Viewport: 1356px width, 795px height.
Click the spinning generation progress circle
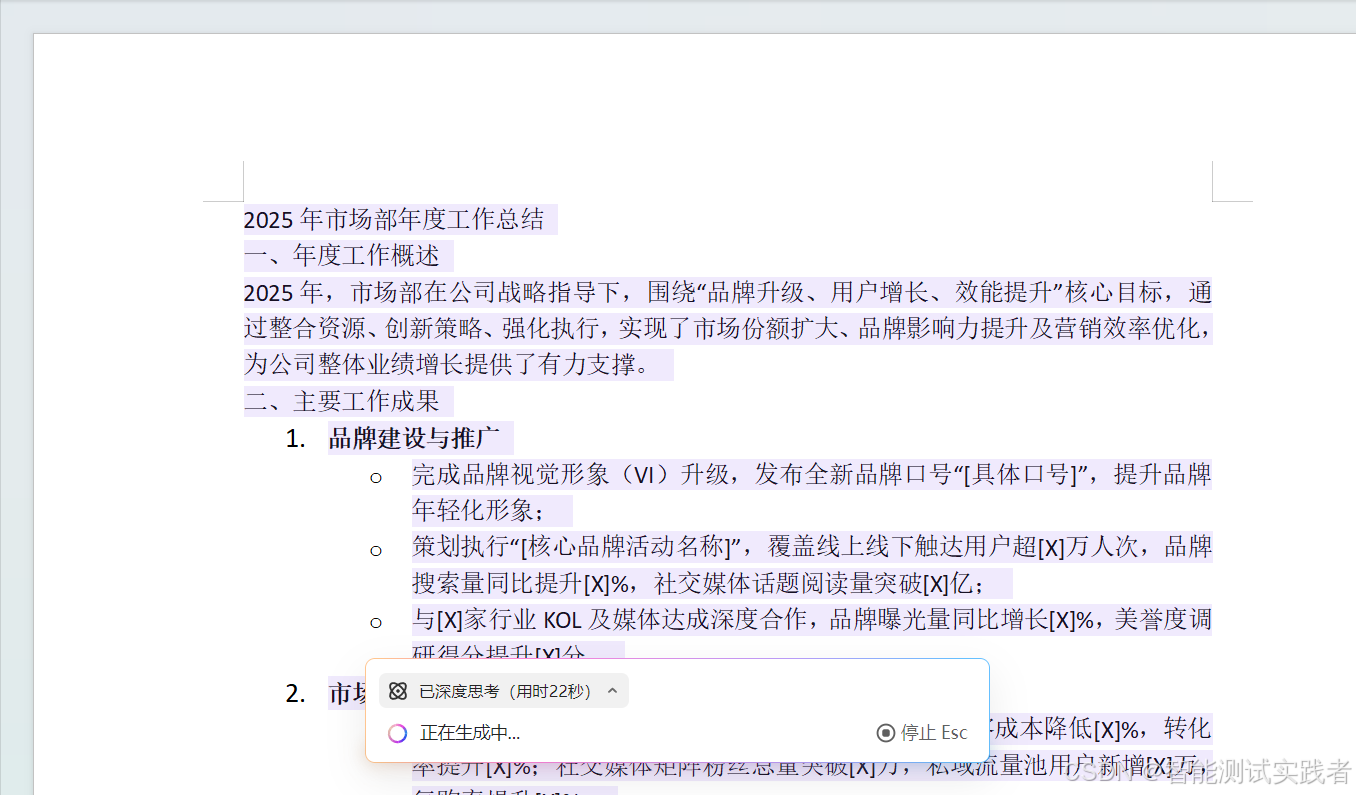397,732
